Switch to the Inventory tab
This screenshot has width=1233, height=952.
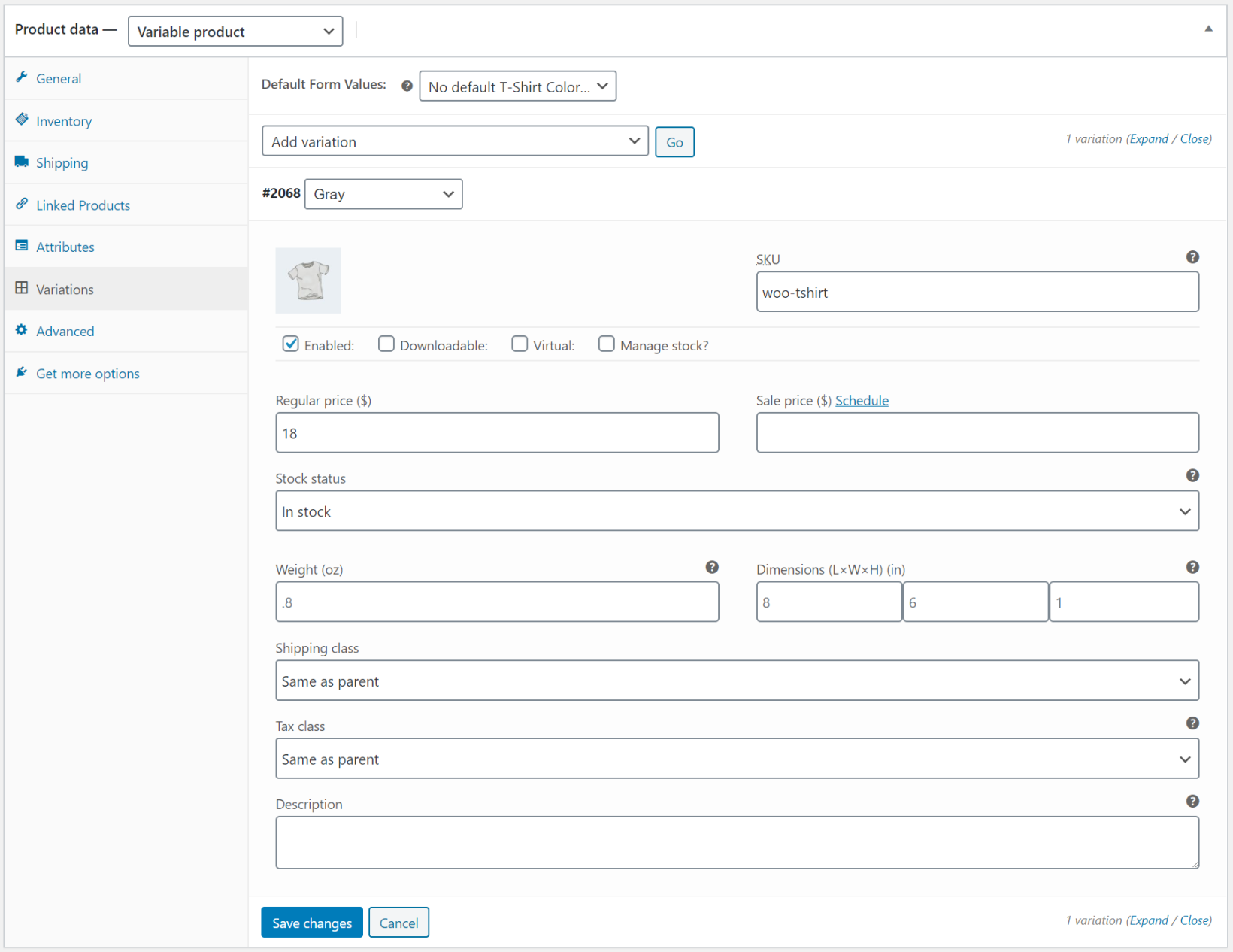(x=64, y=121)
